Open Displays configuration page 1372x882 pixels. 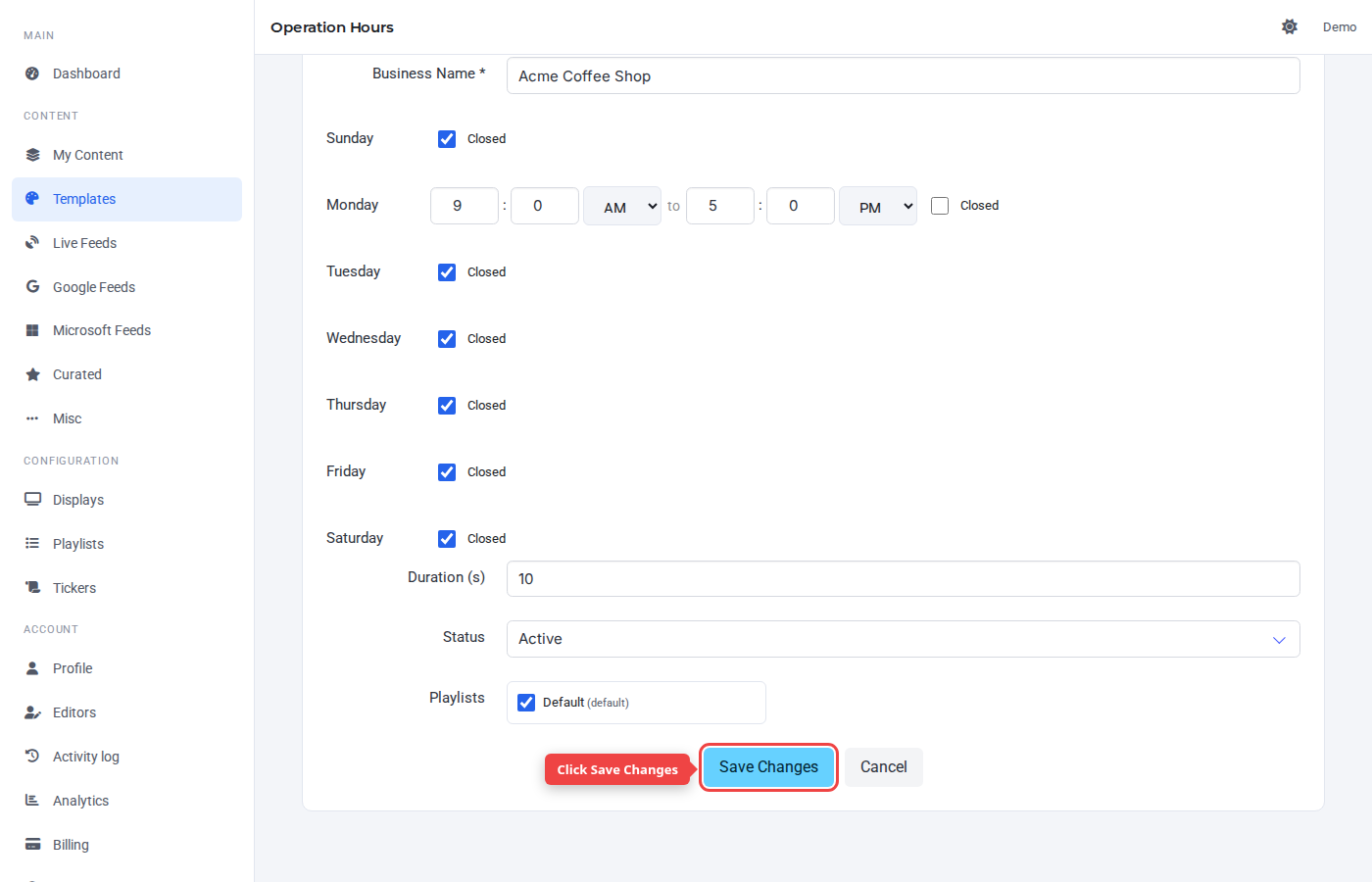tap(126, 500)
